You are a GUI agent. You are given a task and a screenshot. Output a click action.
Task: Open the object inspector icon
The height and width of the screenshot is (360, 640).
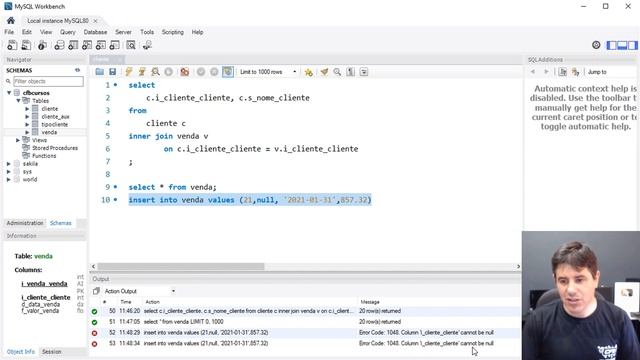[42, 45]
